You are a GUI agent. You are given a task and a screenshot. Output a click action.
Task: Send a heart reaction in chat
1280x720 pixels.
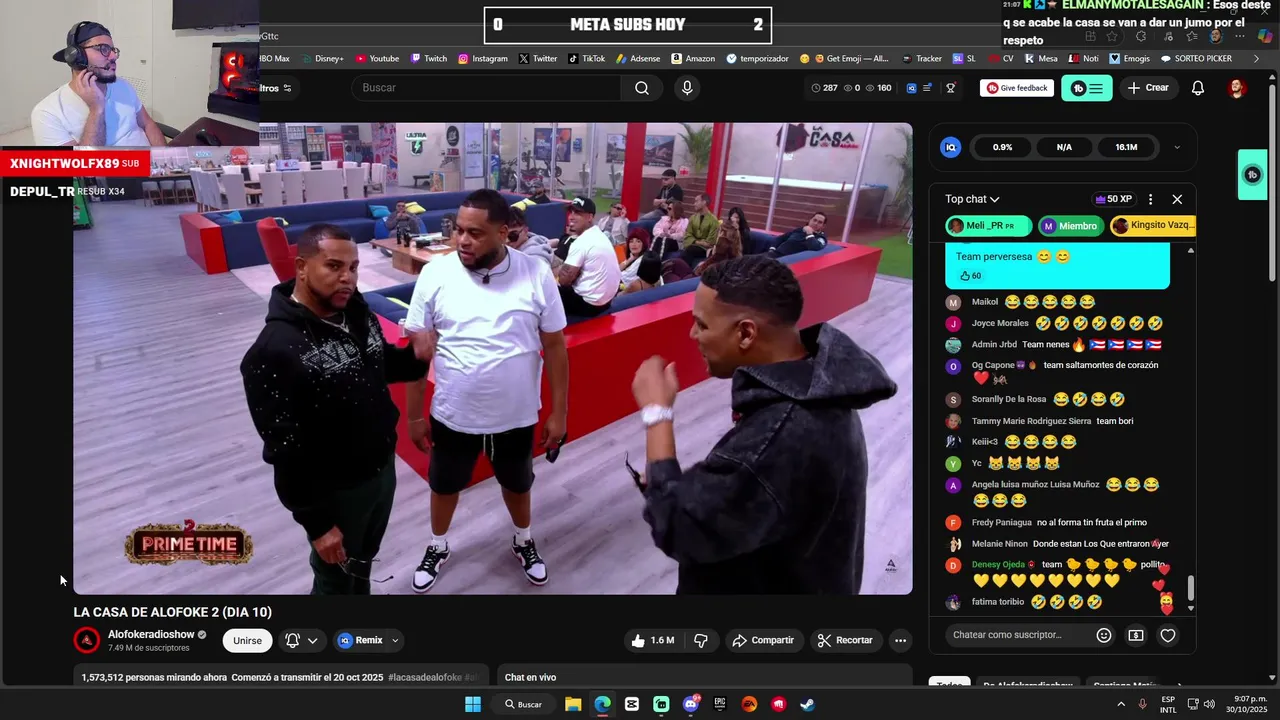(1168, 635)
